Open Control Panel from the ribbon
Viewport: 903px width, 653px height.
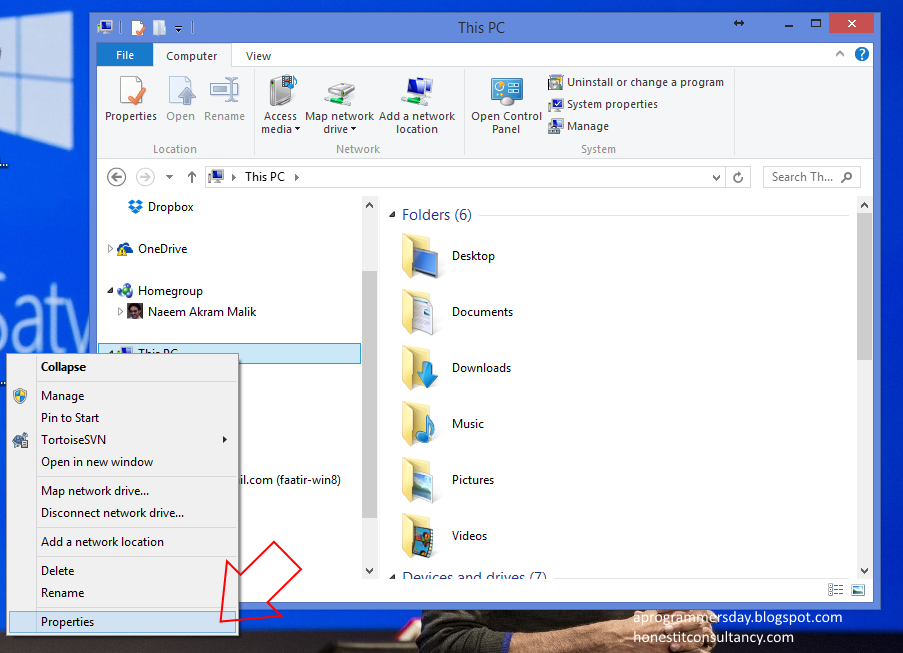pyautogui.click(x=506, y=105)
